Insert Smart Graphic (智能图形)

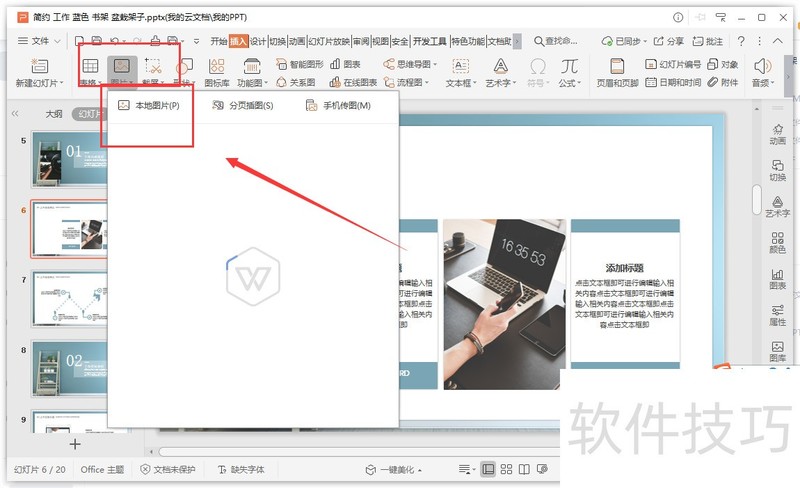pos(299,64)
